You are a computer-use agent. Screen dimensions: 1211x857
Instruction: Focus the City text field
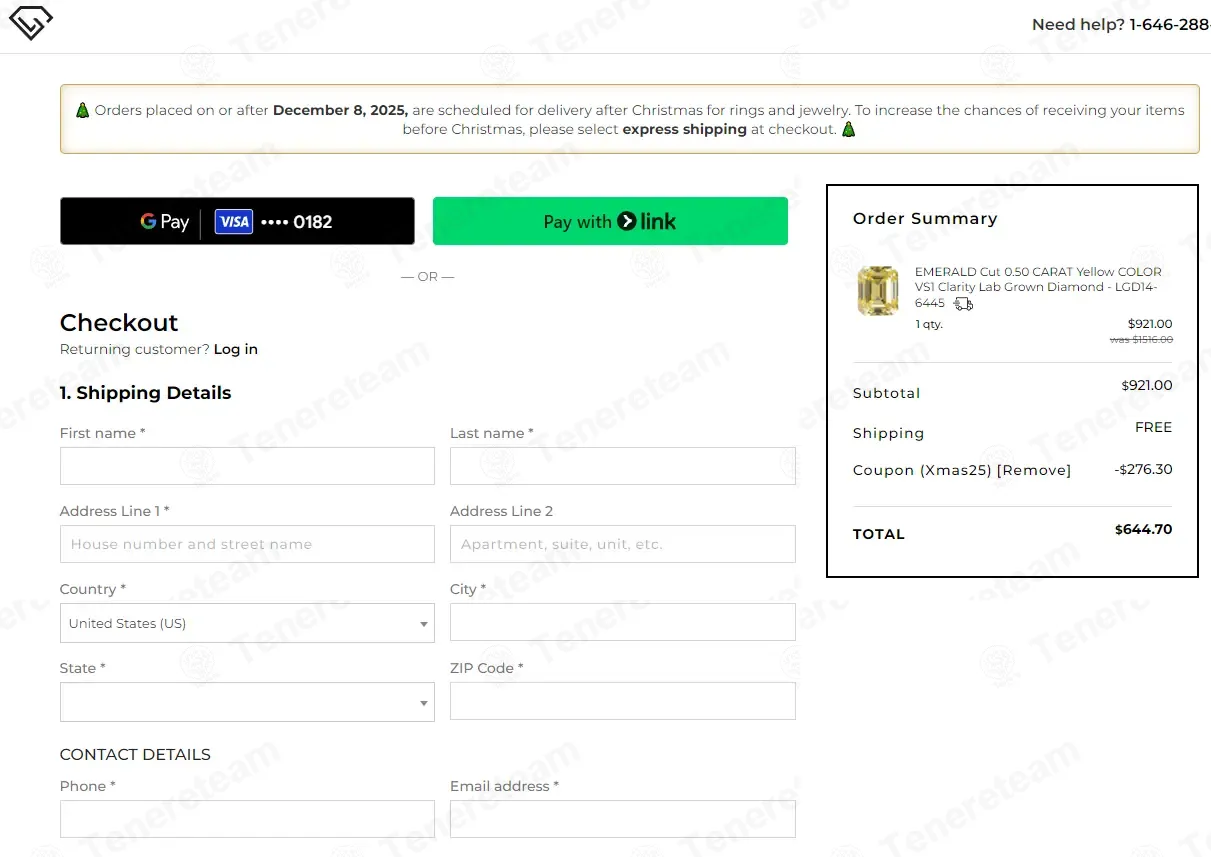[622, 622]
